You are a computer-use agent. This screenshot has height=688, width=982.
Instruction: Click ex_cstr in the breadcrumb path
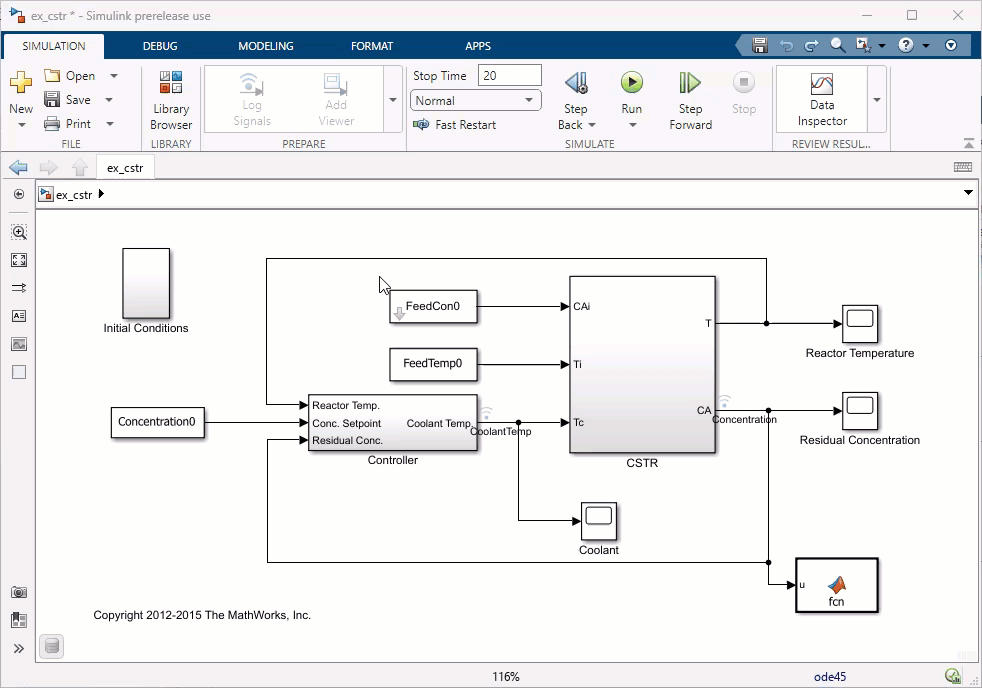74,195
